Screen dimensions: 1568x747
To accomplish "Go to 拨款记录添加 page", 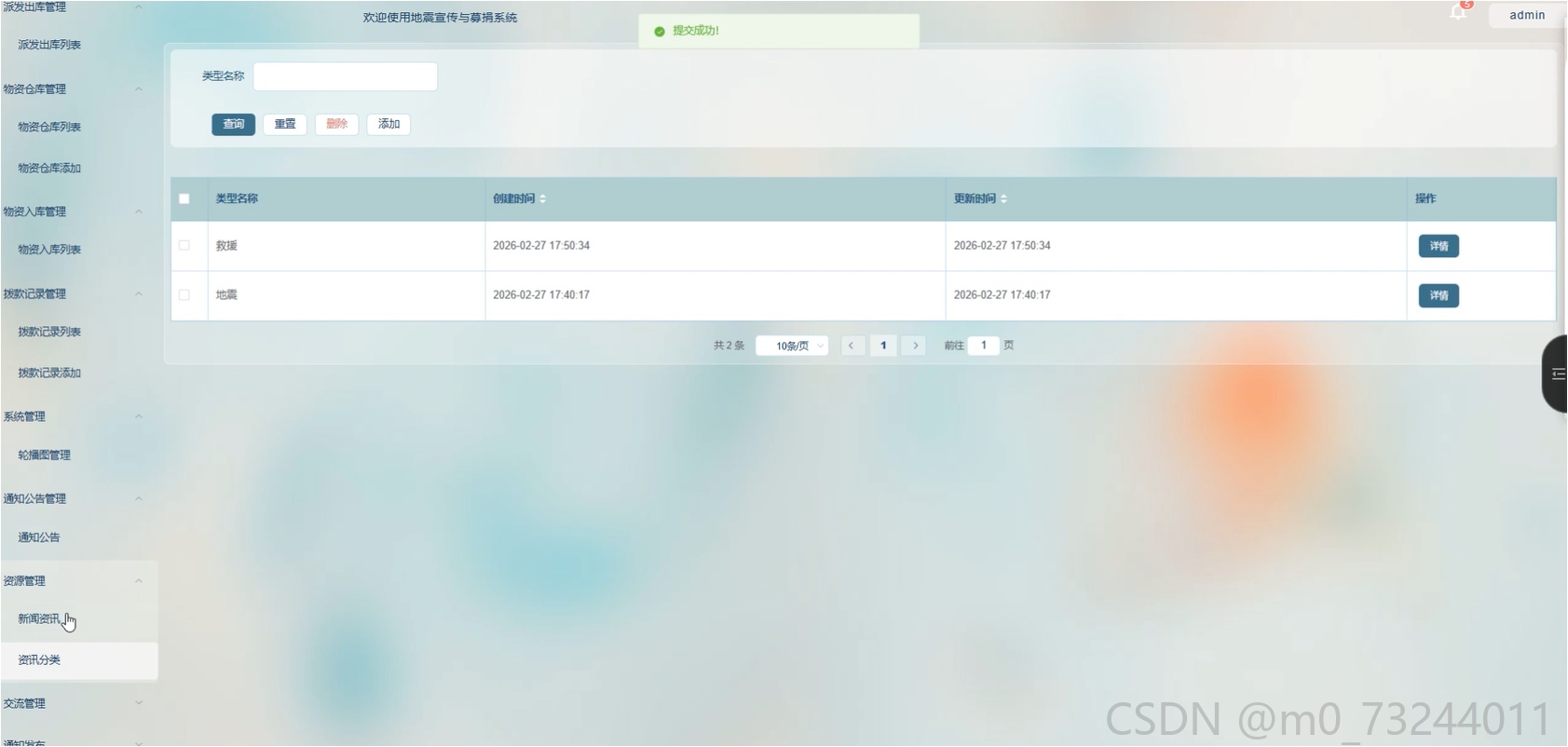I will pos(49,373).
